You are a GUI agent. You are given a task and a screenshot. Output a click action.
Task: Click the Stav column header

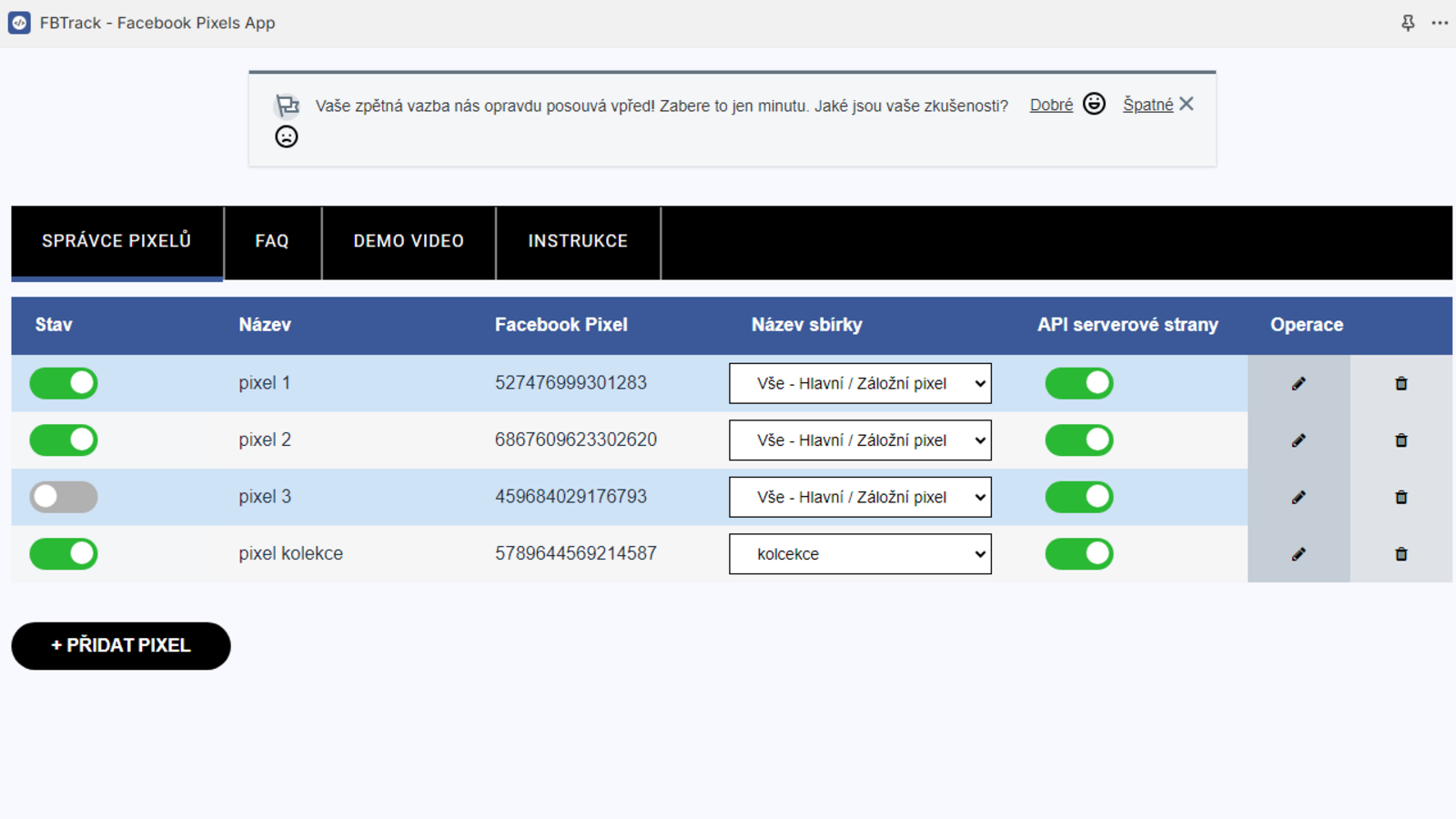[x=54, y=325]
